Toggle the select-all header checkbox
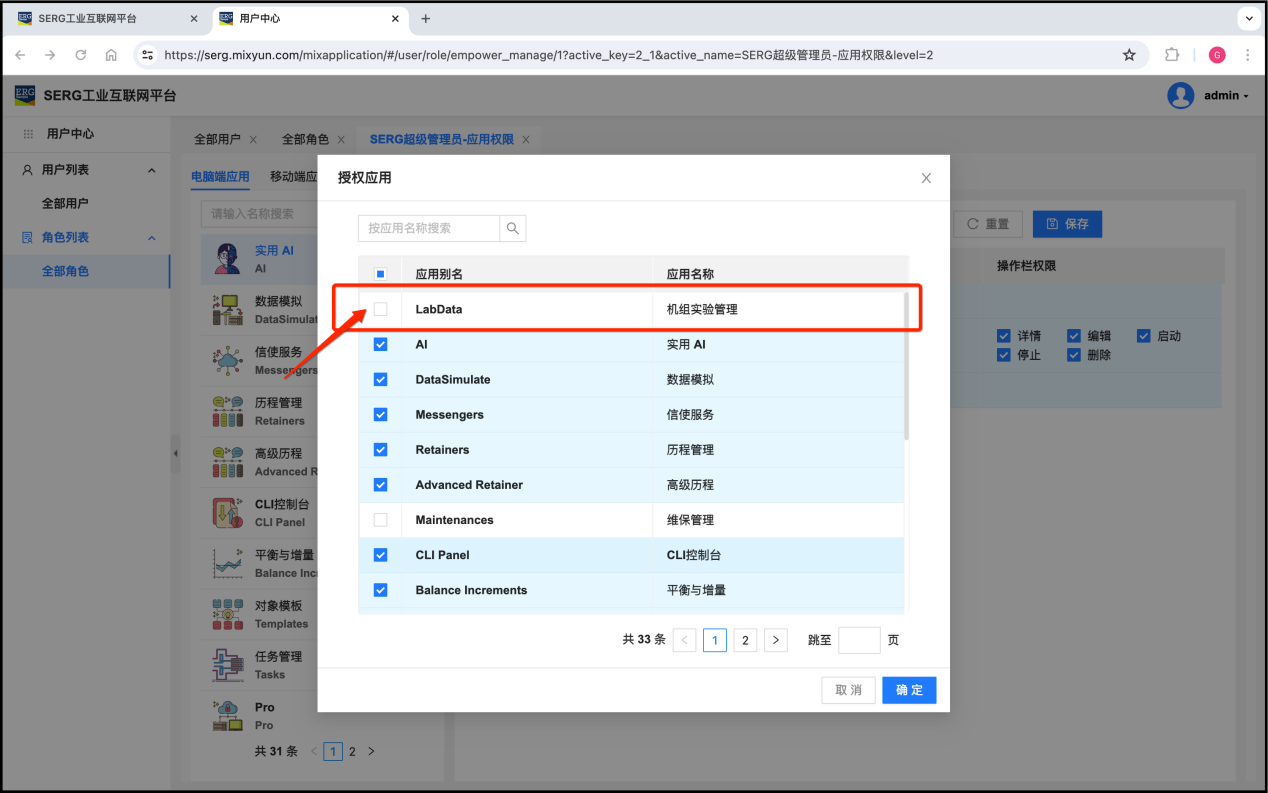The height and width of the screenshot is (793, 1268). pos(380,274)
